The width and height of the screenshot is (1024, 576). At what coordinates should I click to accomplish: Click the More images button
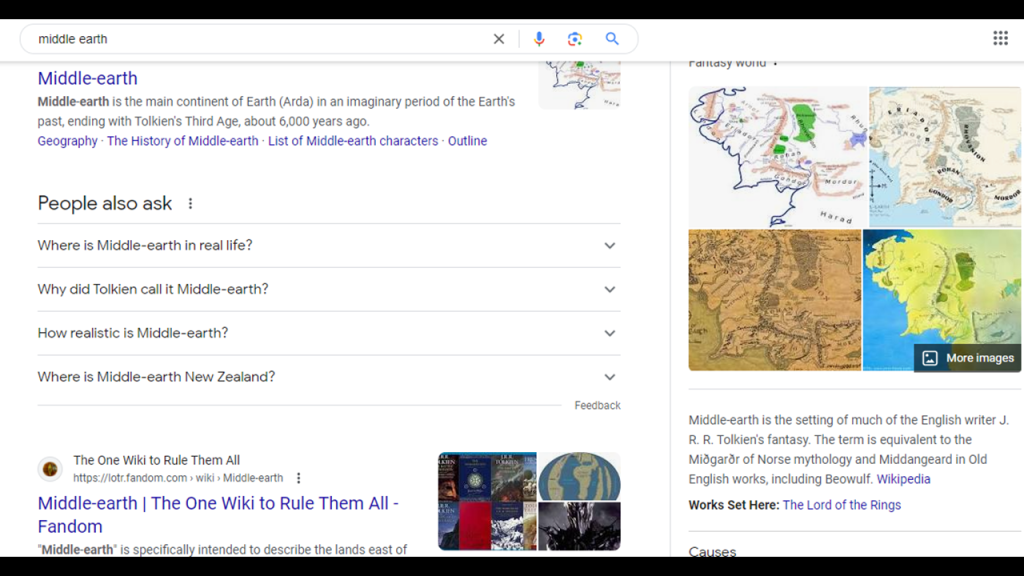[x=967, y=358]
